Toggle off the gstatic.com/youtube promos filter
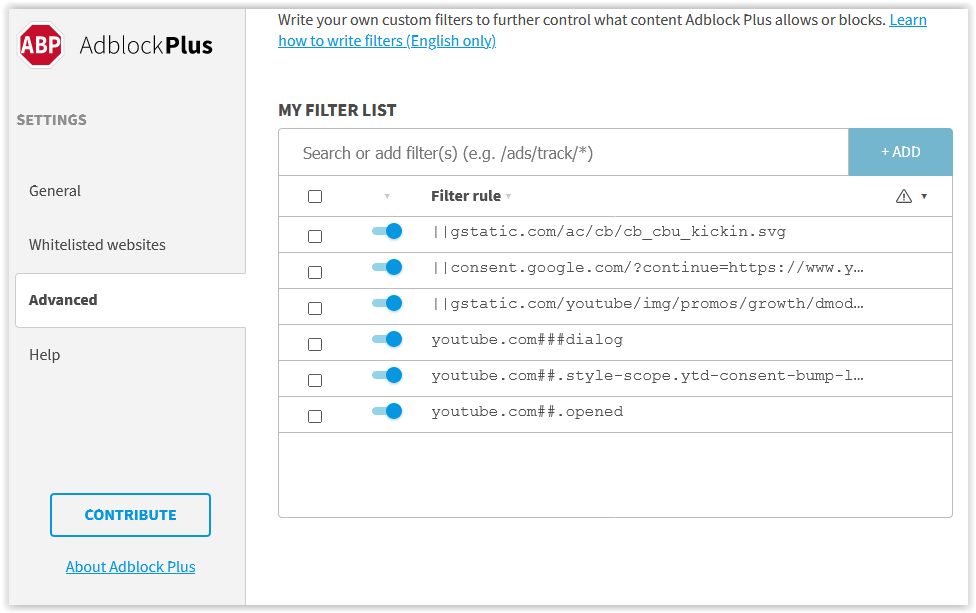This screenshot has height=613, width=976. tap(387, 304)
